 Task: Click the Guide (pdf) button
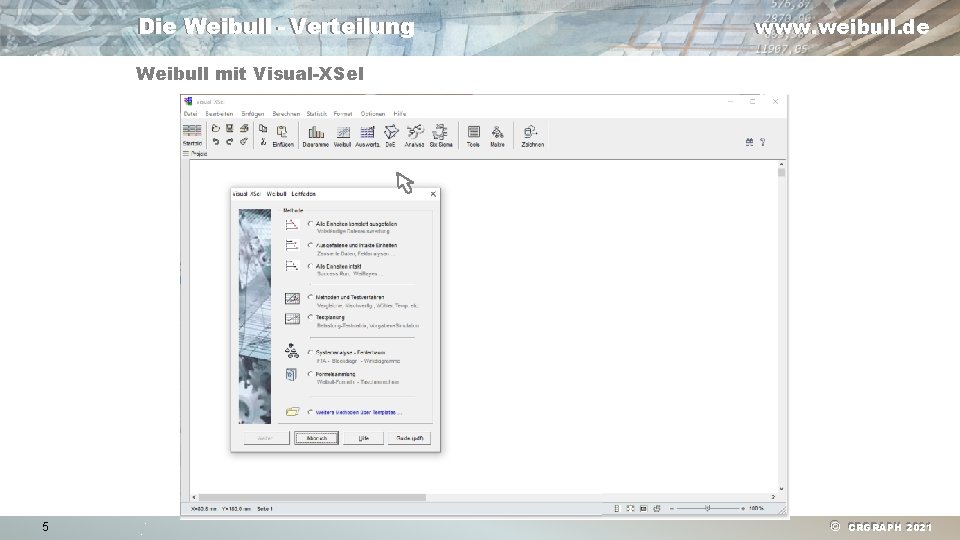click(x=410, y=438)
